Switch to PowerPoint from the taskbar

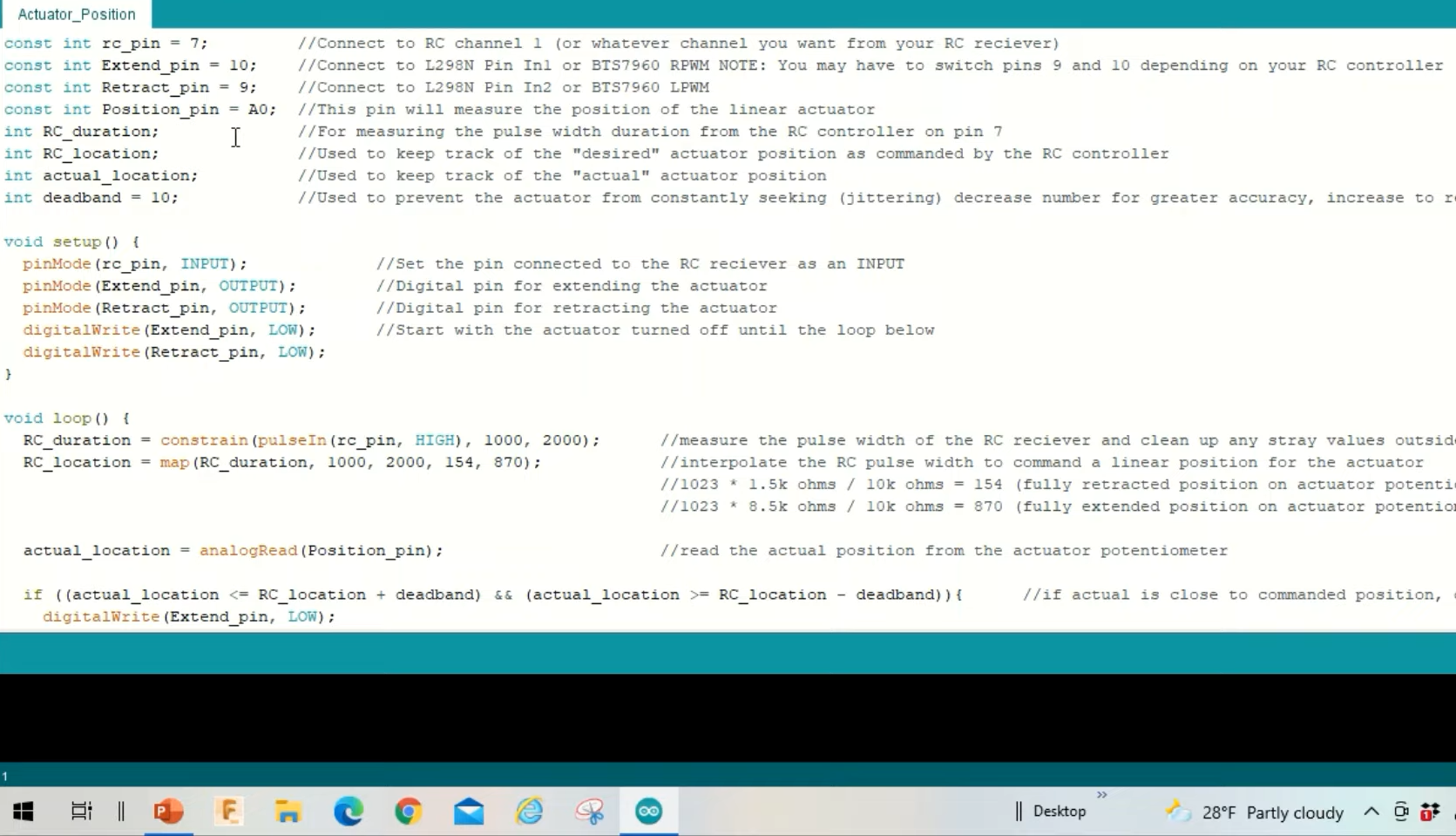point(168,812)
